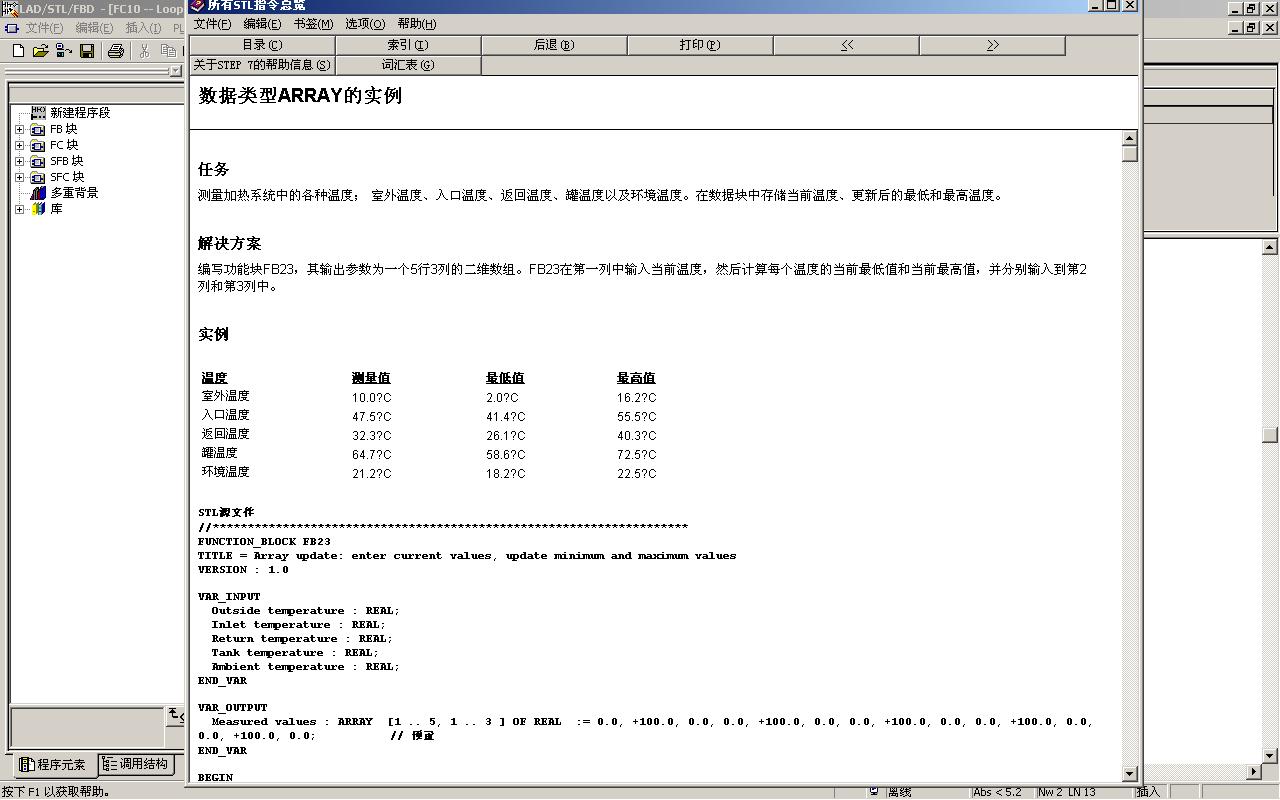Click the 72.5?C value in the table
1280x800 pixels.
(x=636, y=454)
